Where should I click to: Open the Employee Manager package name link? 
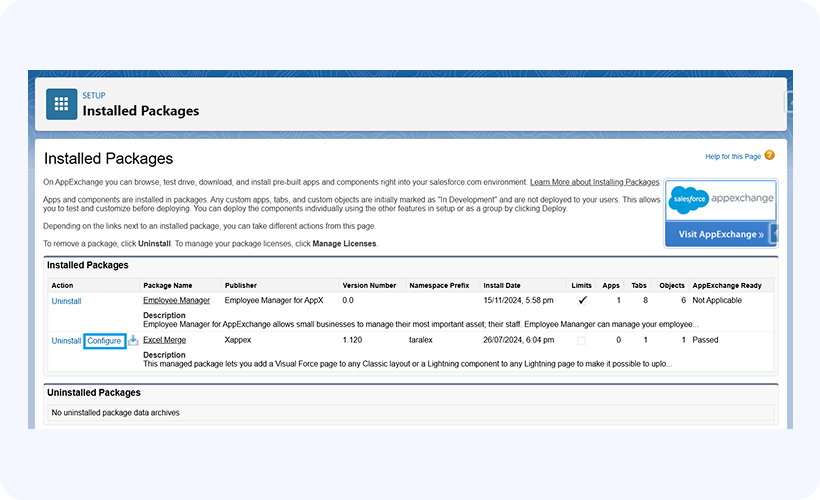click(176, 300)
